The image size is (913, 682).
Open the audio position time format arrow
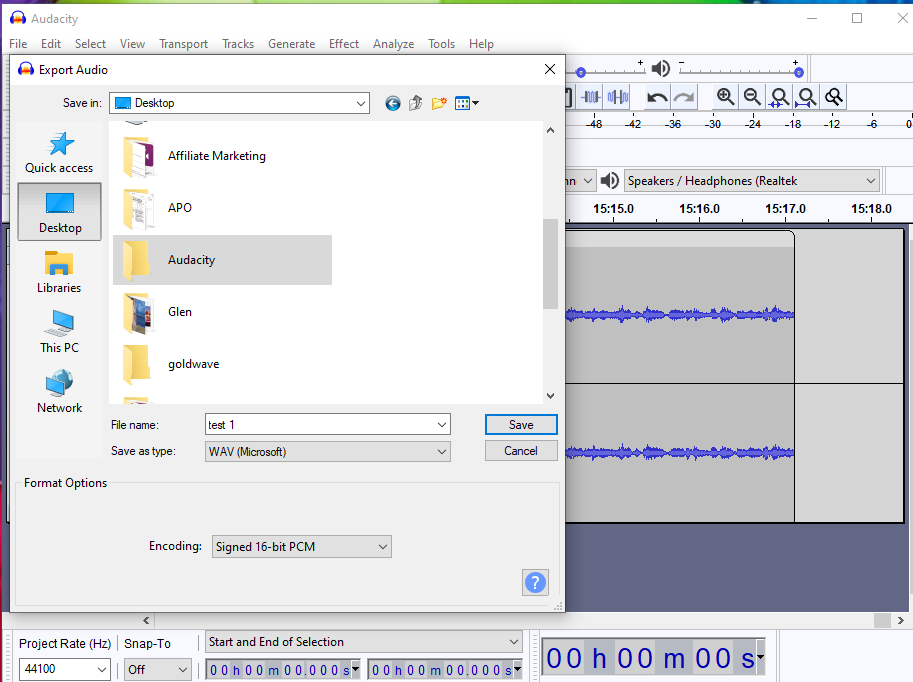coord(759,657)
